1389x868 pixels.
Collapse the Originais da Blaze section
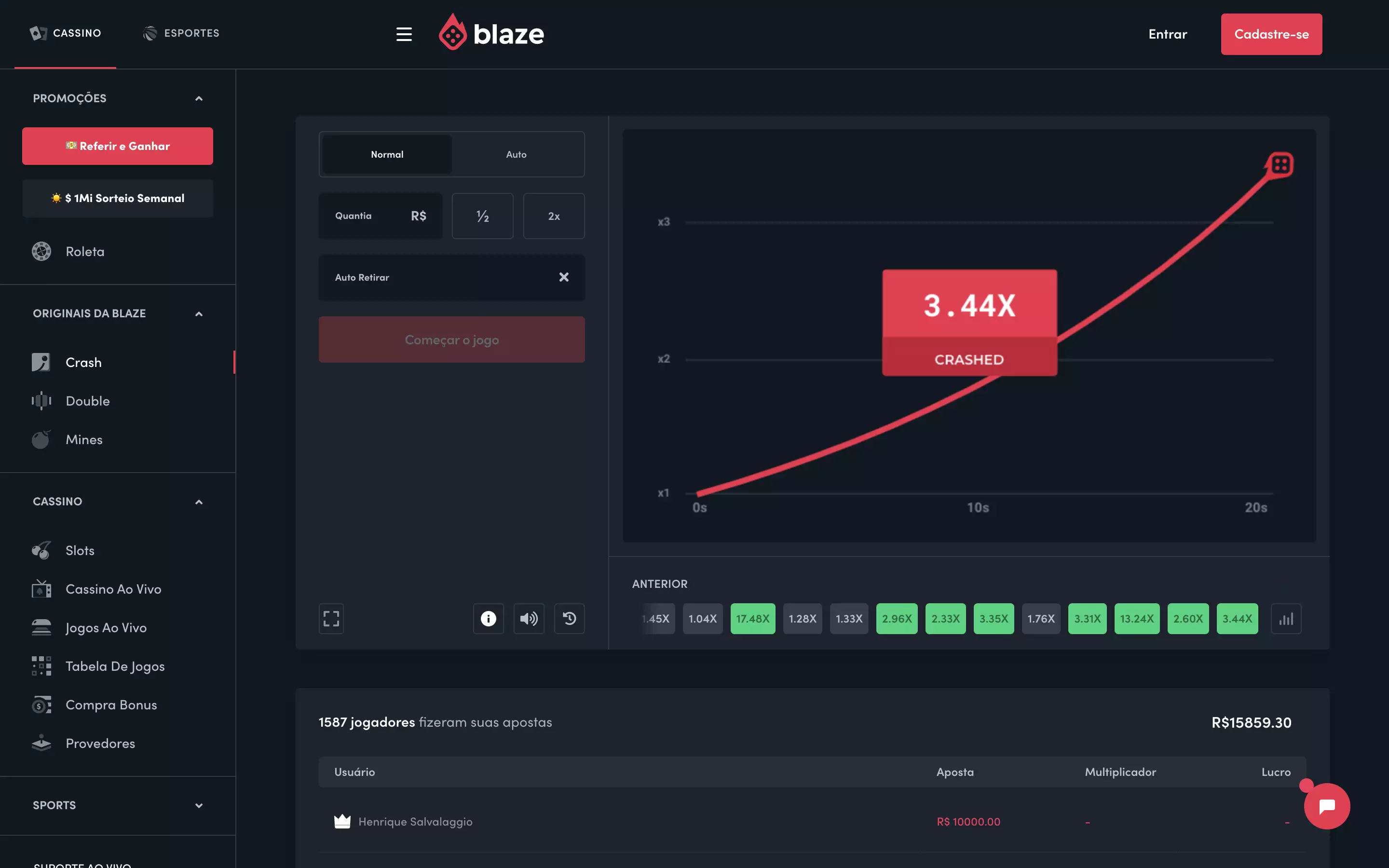coord(199,313)
